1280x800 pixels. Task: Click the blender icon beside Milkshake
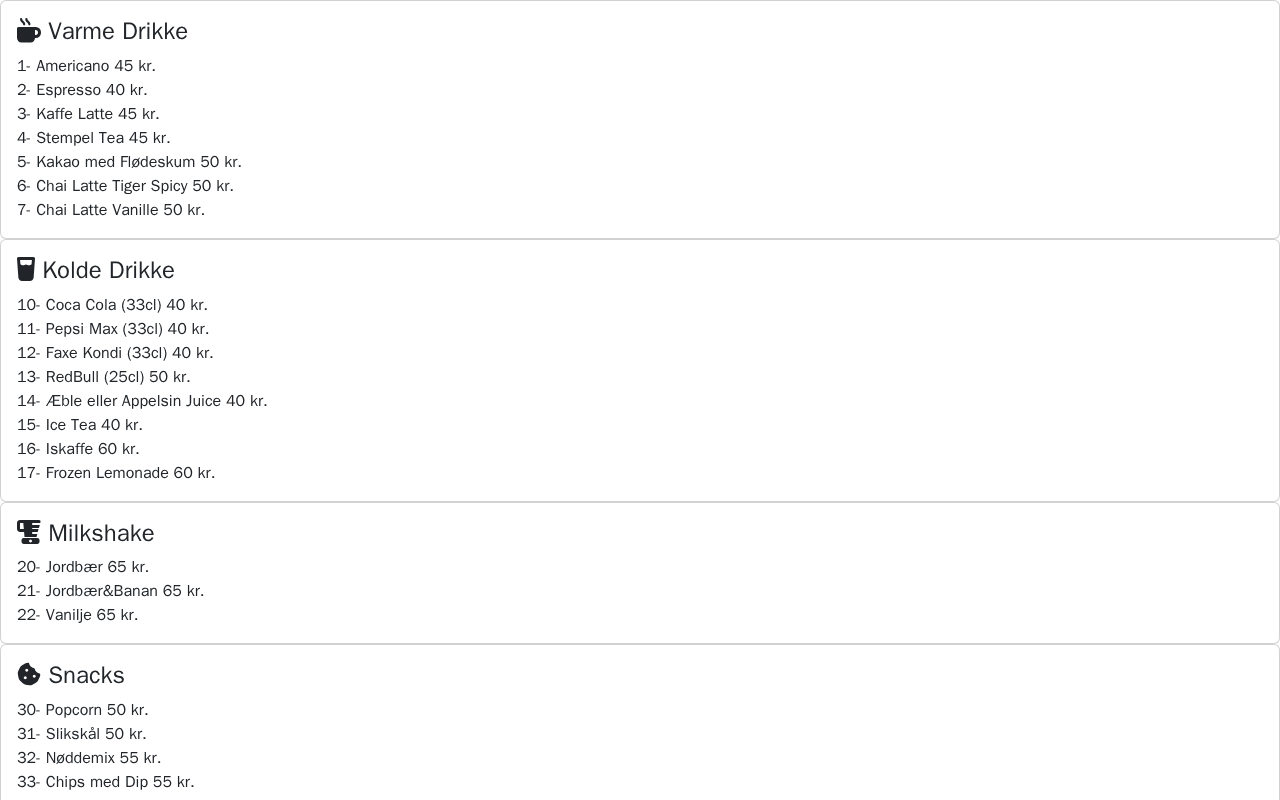click(x=28, y=532)
